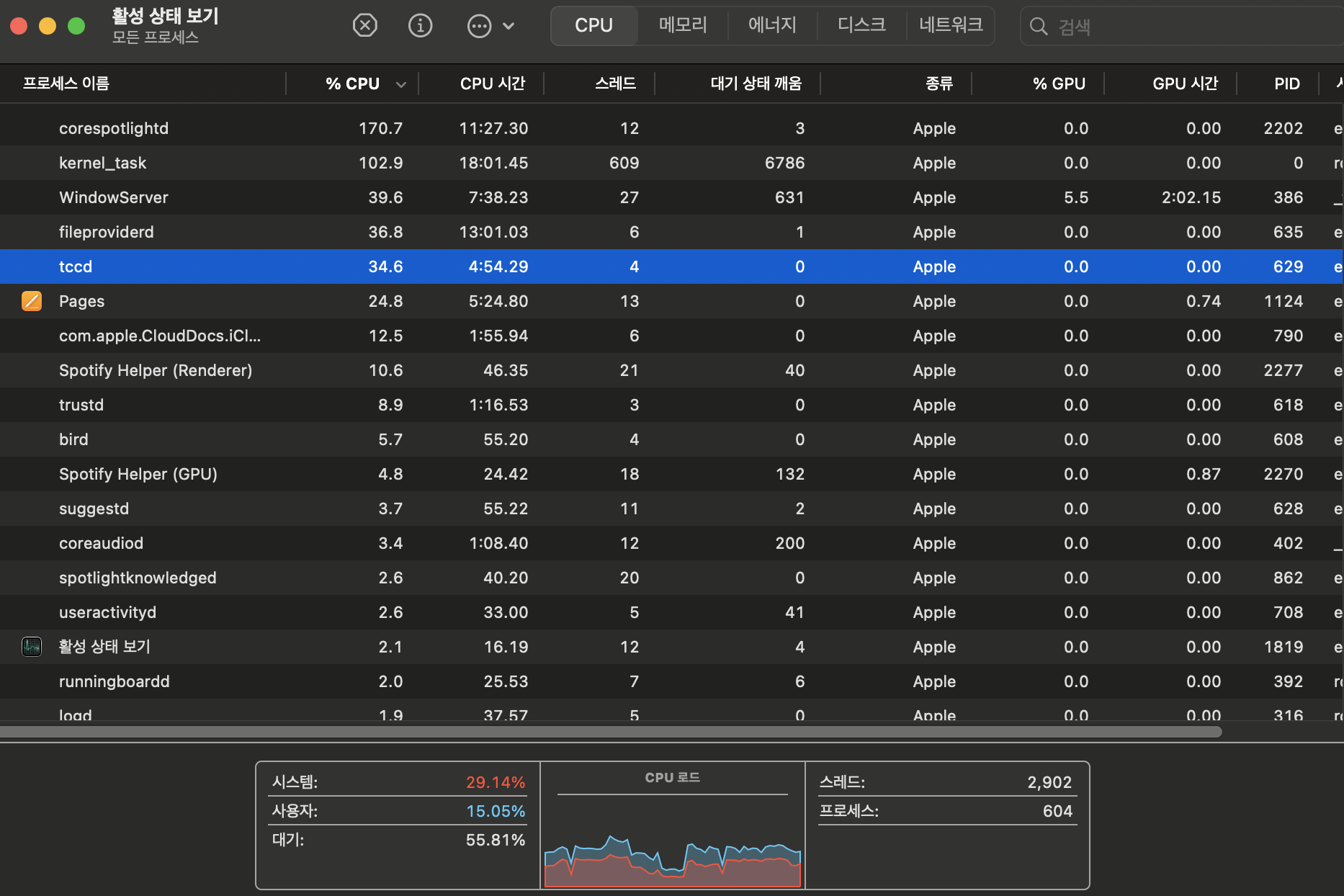1344x896 pixels.
Task: Open the process info inspector icon
Action: [x=421, y=26]
